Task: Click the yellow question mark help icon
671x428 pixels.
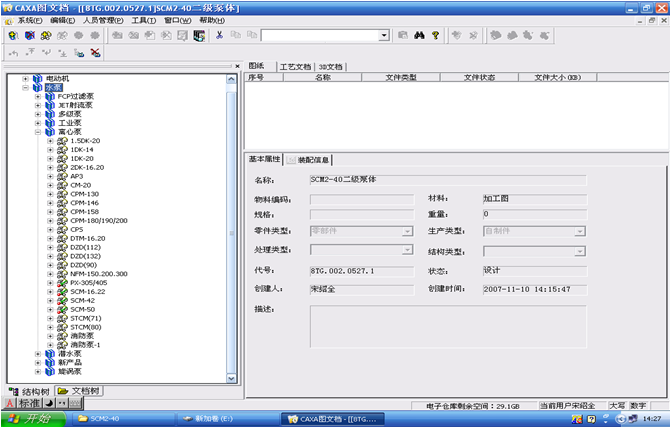Action: pos(435,35)
